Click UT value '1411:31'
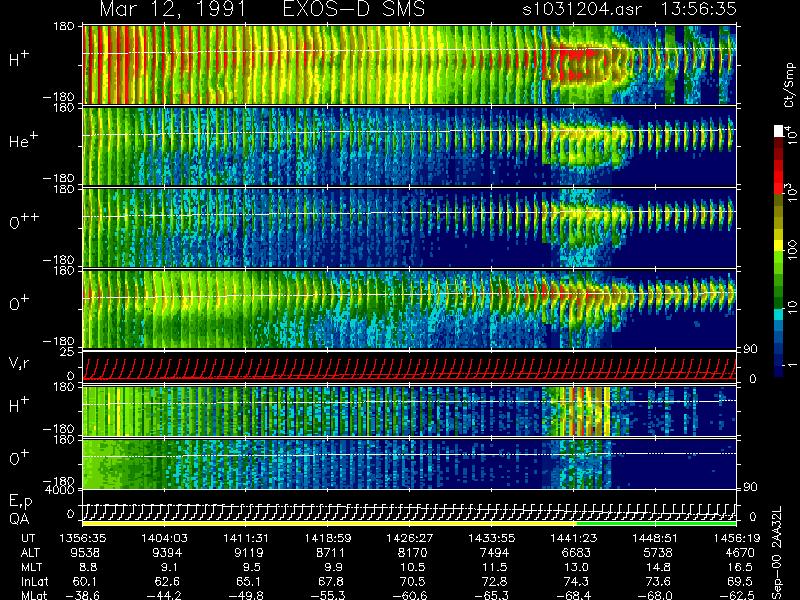 pos(245,538)
